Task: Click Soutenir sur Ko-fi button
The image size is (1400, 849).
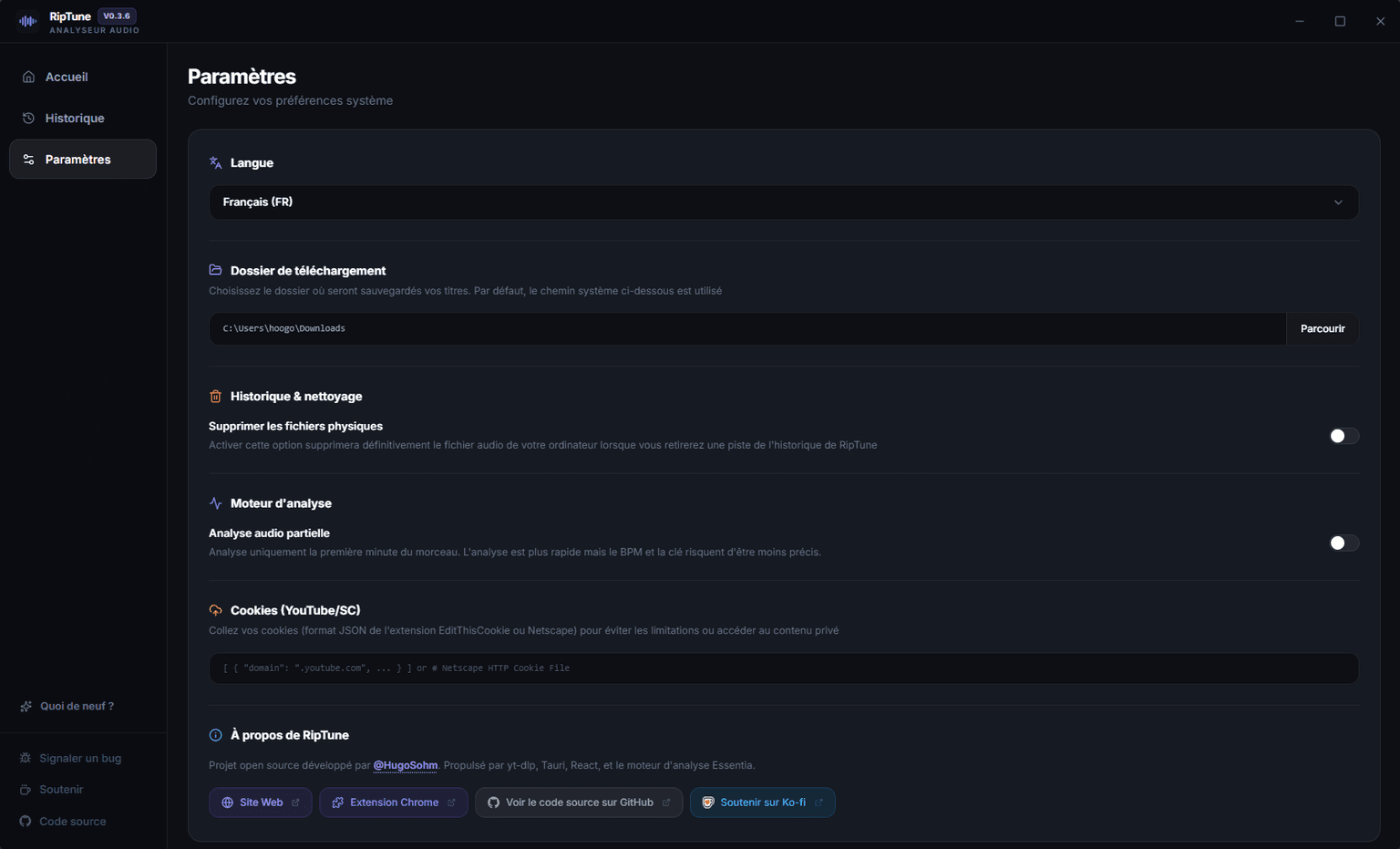Action: (x=763, y=802)
